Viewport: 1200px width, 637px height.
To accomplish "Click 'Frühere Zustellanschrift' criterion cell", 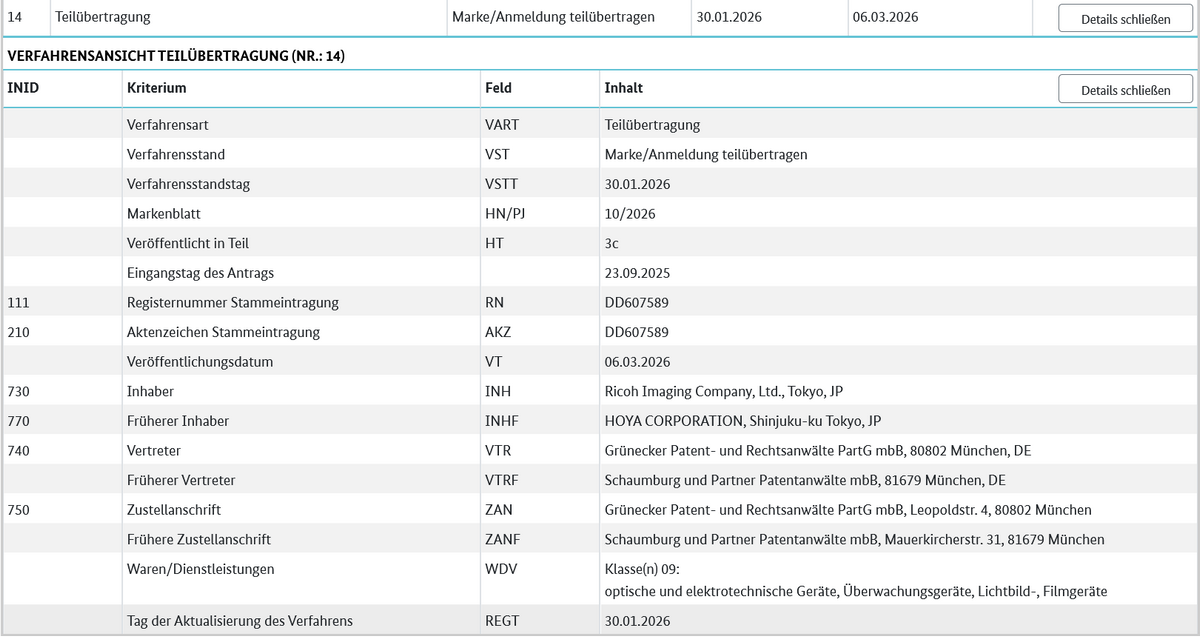I will (199, 539).
